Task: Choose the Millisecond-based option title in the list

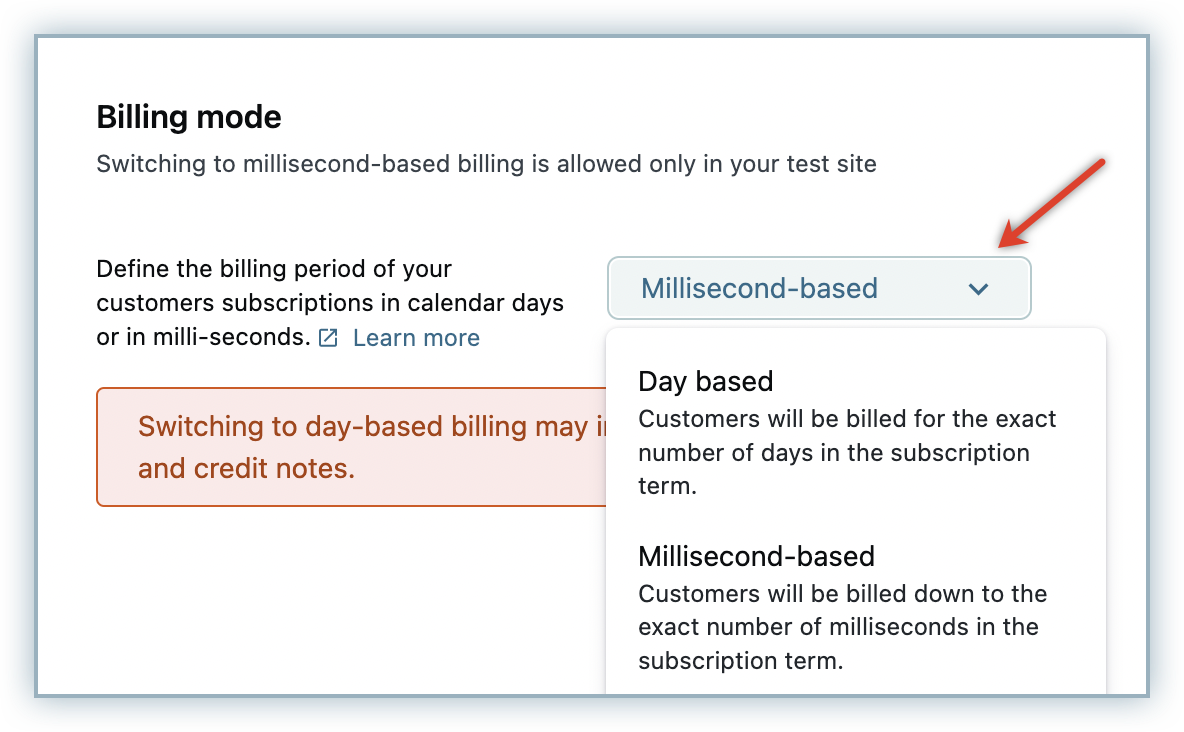Action: coord(756,556)
